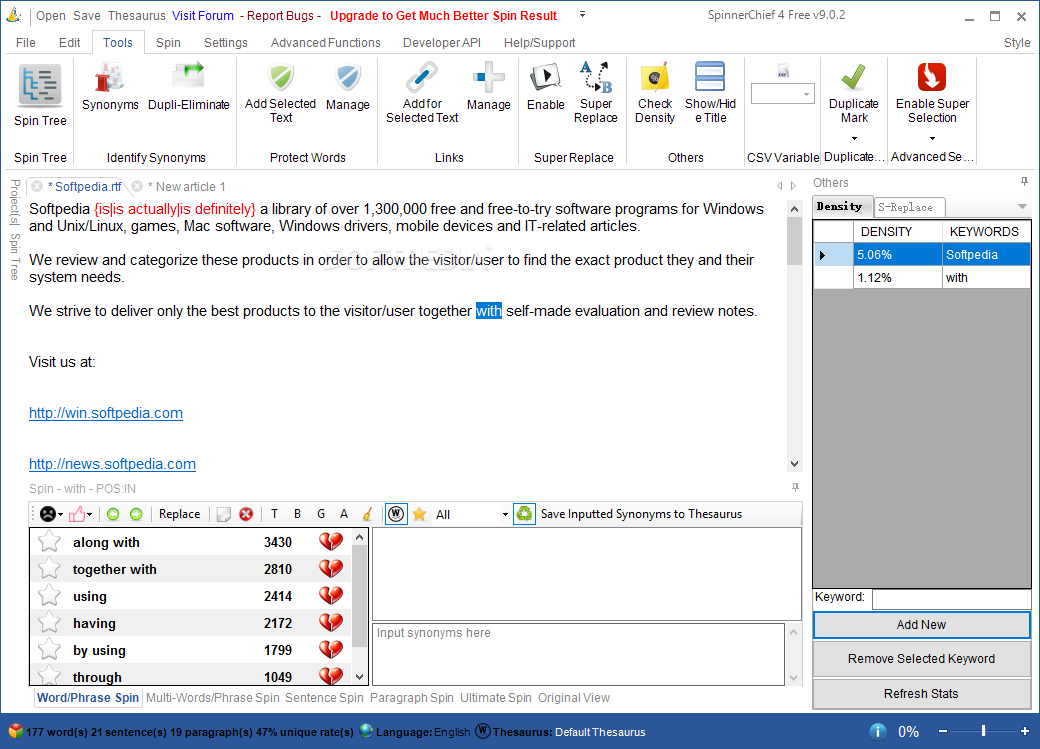Open the quick access toolbar dropdown arrow
Image resolution: width=1040 pixels, height=749 pixels.
[x=582, y=14]
